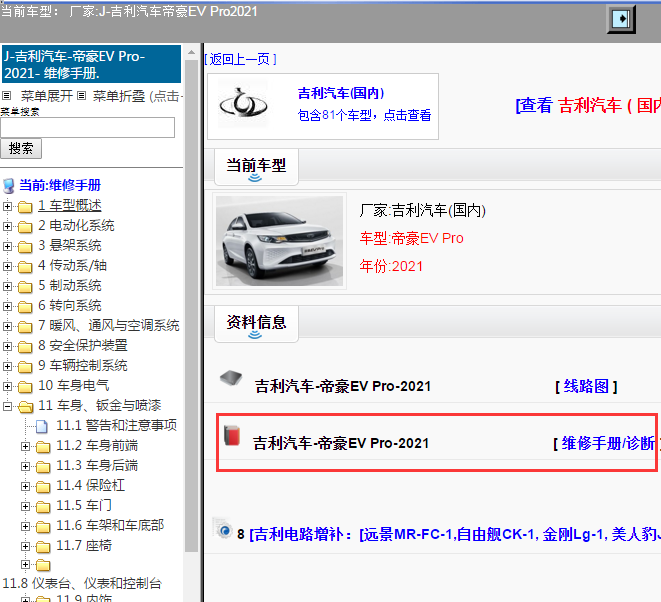Click the red book icon of 维修手册 row
This screenshot has height=602, width=661.
pos(232,435)
